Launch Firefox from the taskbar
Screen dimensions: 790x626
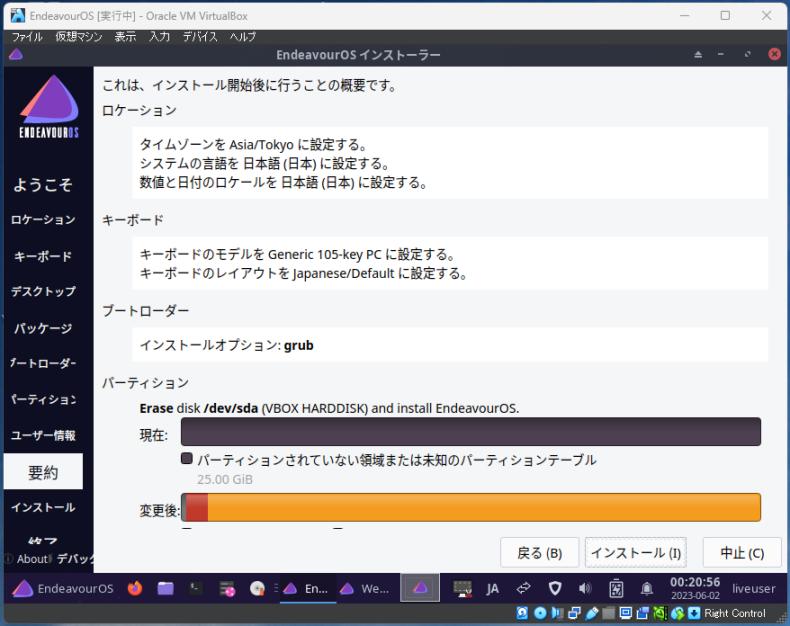tap(135, 588)
